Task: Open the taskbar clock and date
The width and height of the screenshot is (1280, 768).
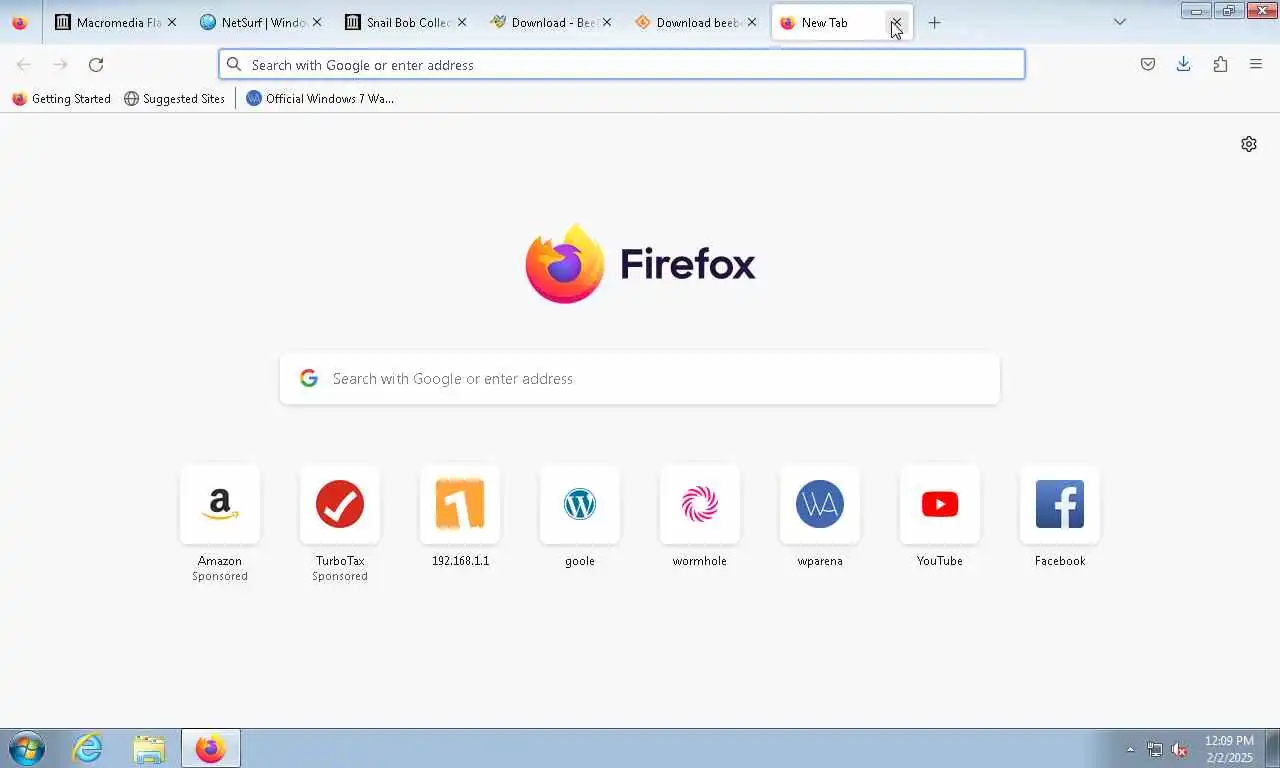Action: (x=1229, y=749)
